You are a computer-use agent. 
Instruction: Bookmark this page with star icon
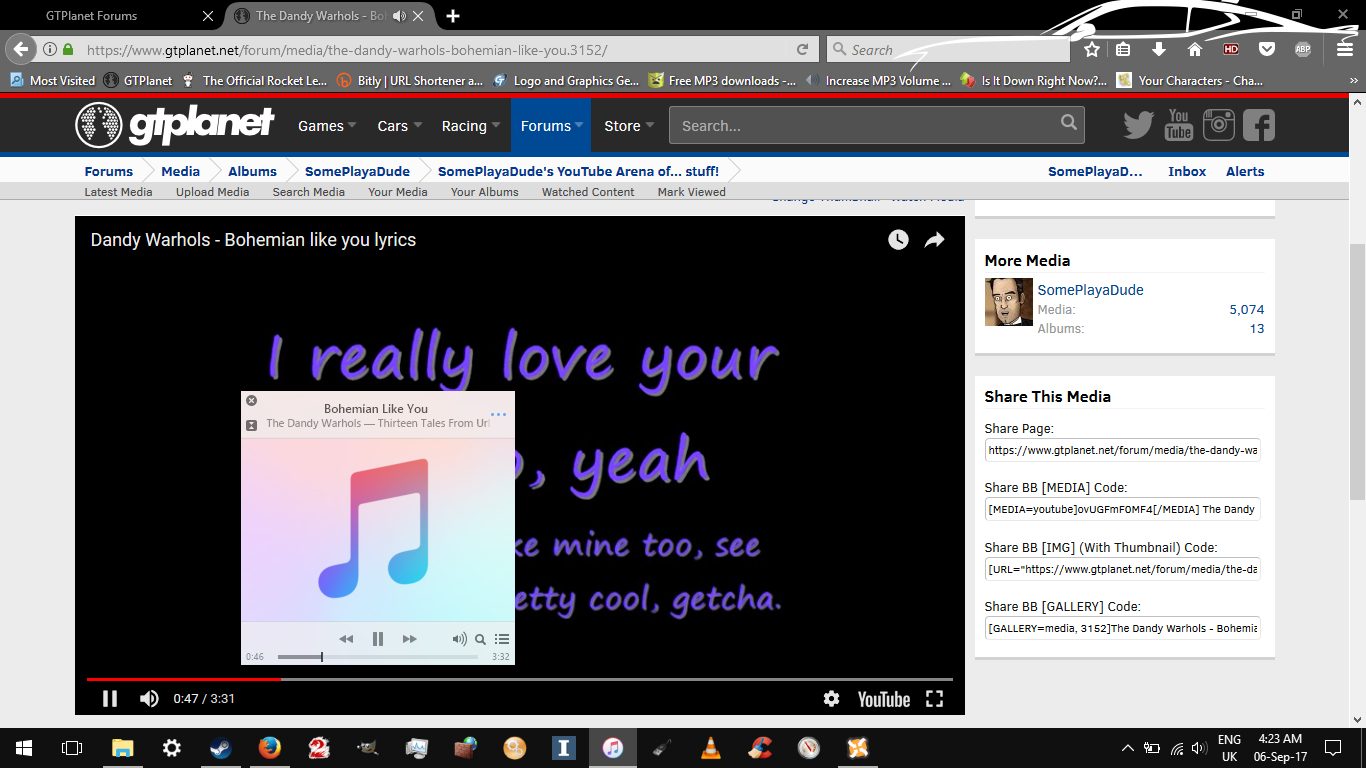1092,49
